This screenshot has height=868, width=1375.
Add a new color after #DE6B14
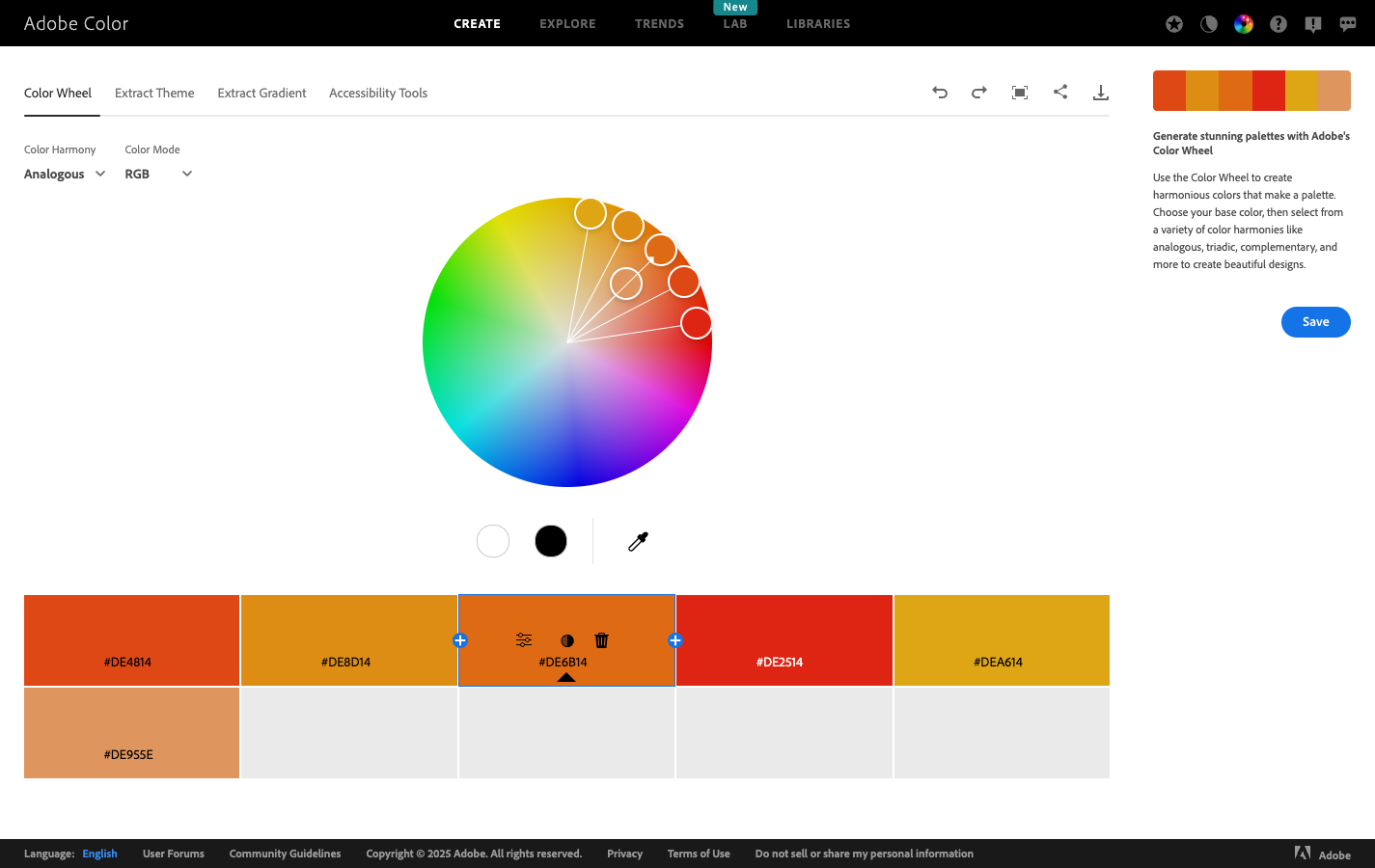click(675, 639)
